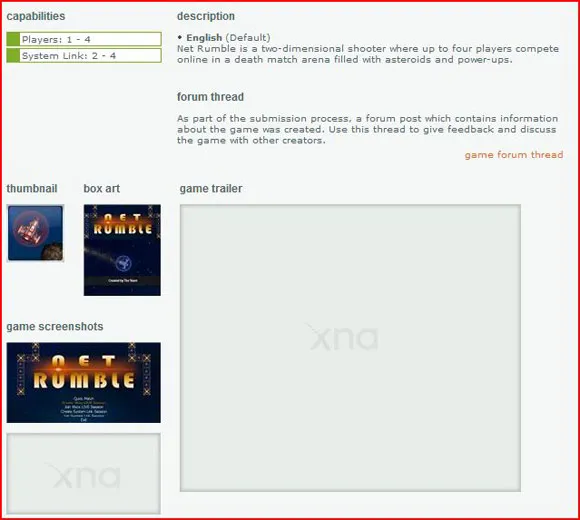580x520 pixels.
Task: Open the spaceship thumbnail image
Action: (36, 233)
